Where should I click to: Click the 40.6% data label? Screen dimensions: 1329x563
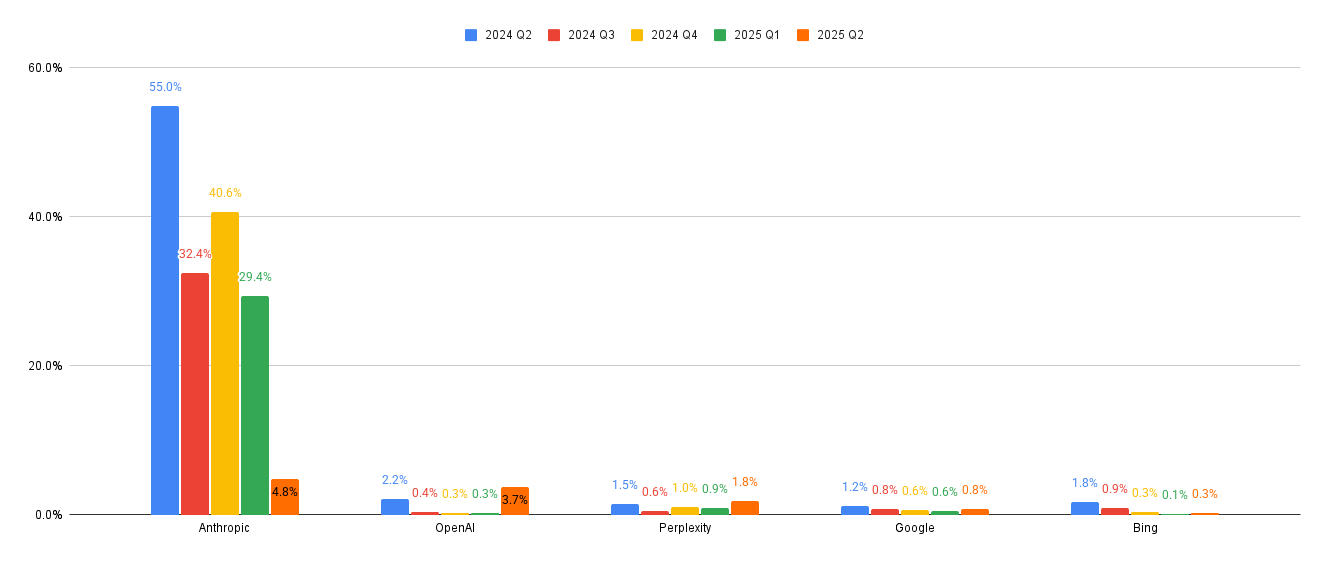coord(225,193)
